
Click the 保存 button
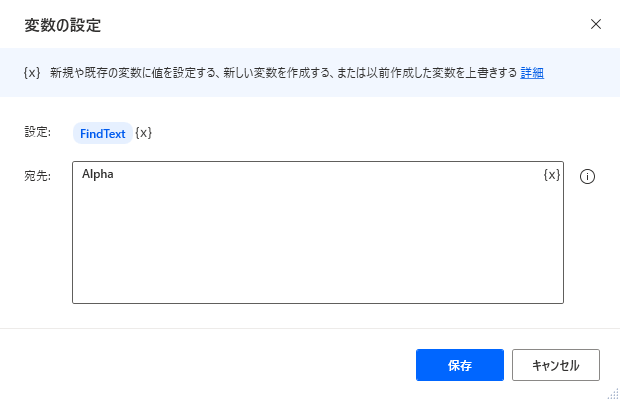click(460, 365)
